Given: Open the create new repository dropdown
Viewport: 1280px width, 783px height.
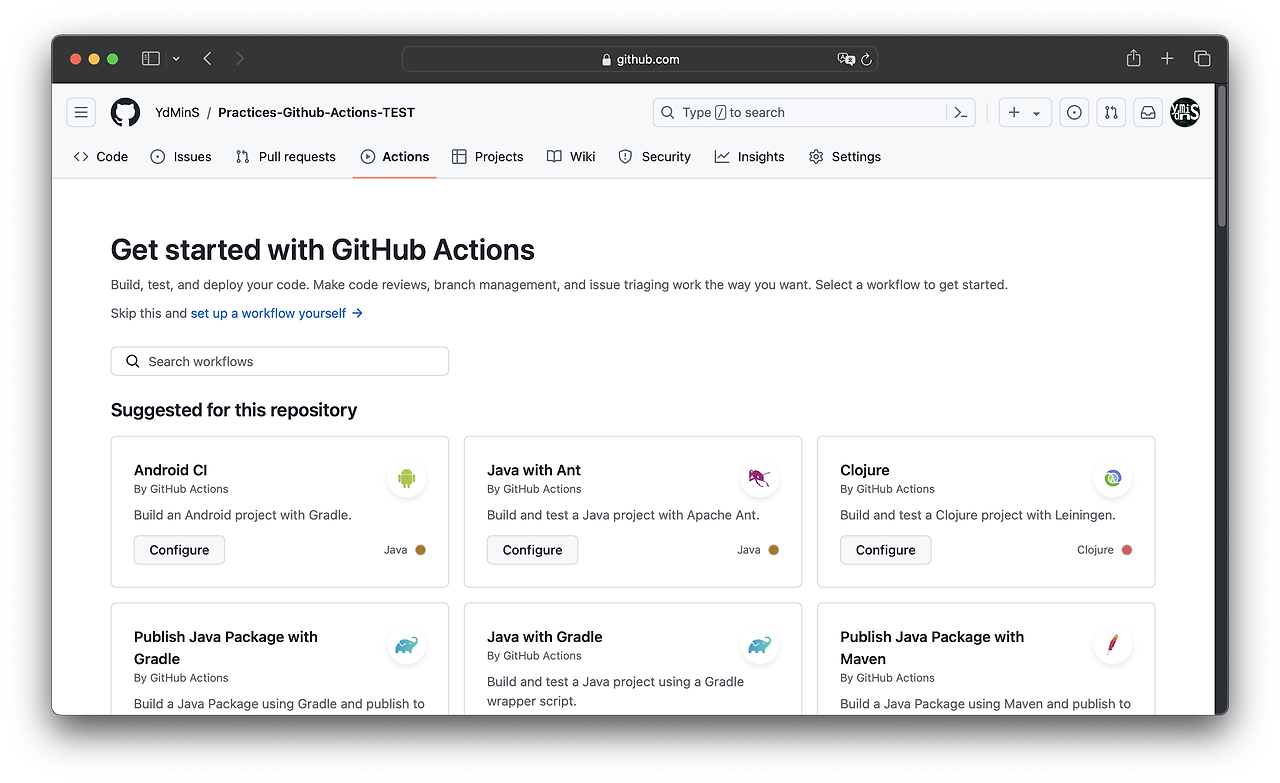Looking at the screenshot, I should click(x=1024, y=112).
